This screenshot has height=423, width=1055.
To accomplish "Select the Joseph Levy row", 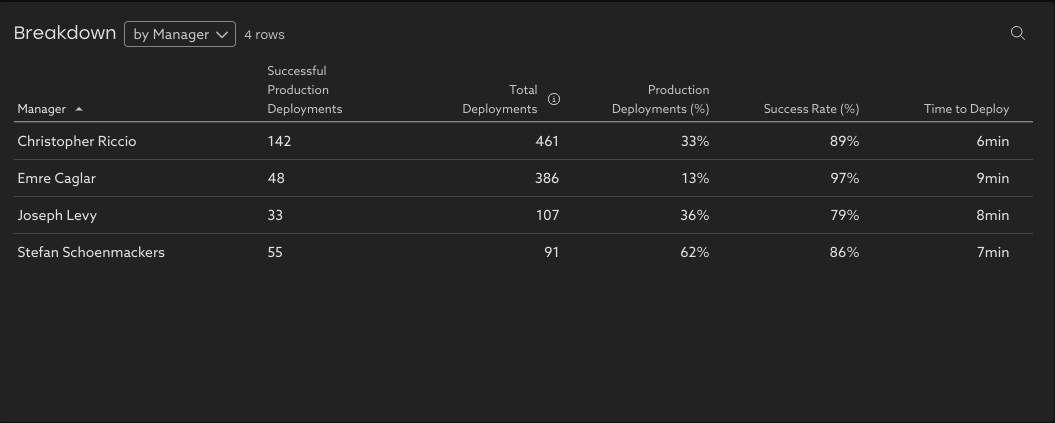I will tap(57, 215).
